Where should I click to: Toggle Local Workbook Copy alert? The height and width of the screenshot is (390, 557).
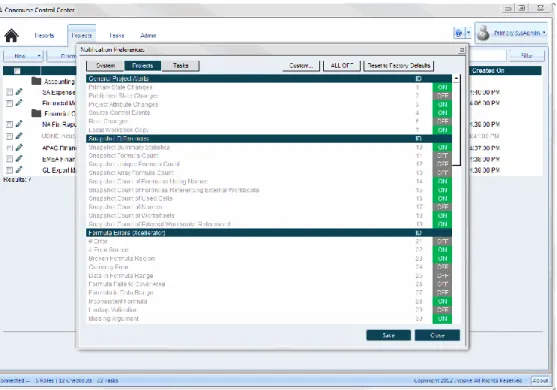(442, 130)
